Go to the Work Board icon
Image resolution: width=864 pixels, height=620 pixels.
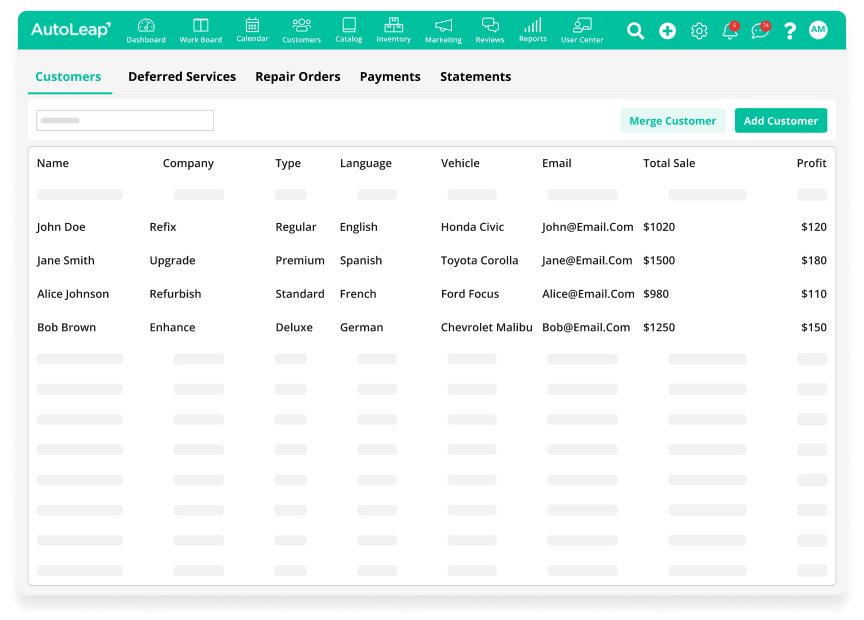coord(201,26)
